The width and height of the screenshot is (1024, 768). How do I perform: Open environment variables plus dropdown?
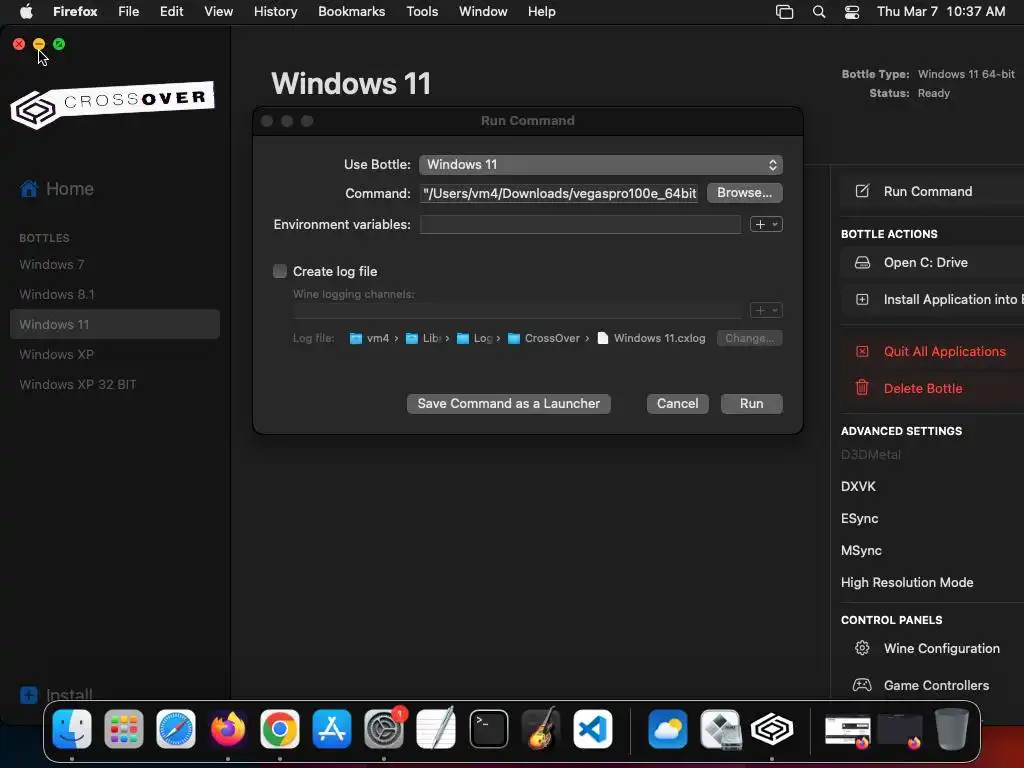[766, 224]
